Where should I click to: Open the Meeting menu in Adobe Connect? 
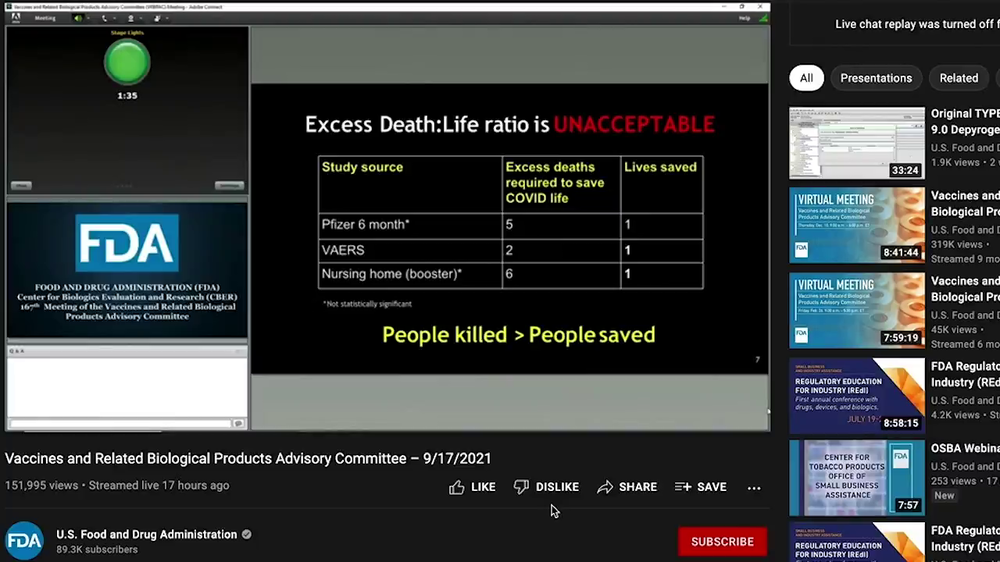45,18
